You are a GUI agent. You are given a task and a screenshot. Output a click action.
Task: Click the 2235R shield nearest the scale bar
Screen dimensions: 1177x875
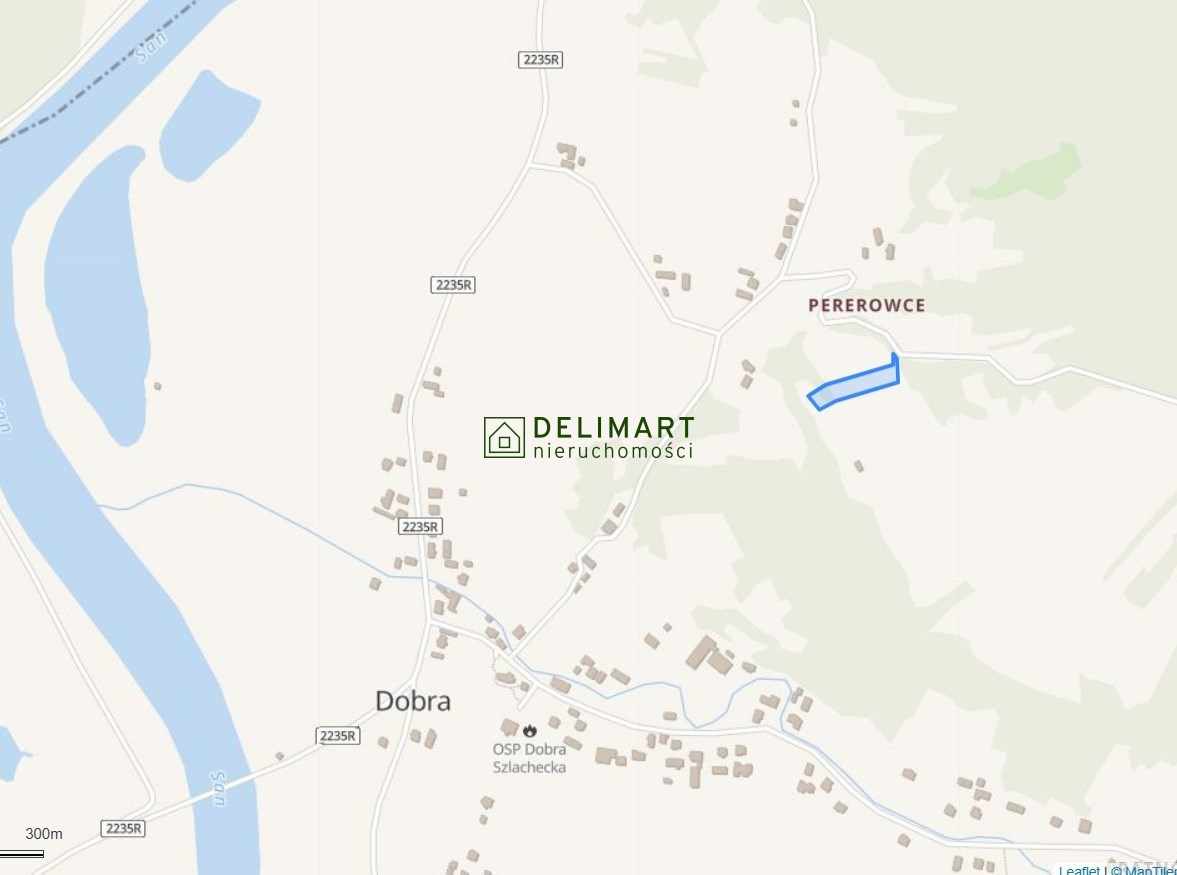click(x=123, y=828)
